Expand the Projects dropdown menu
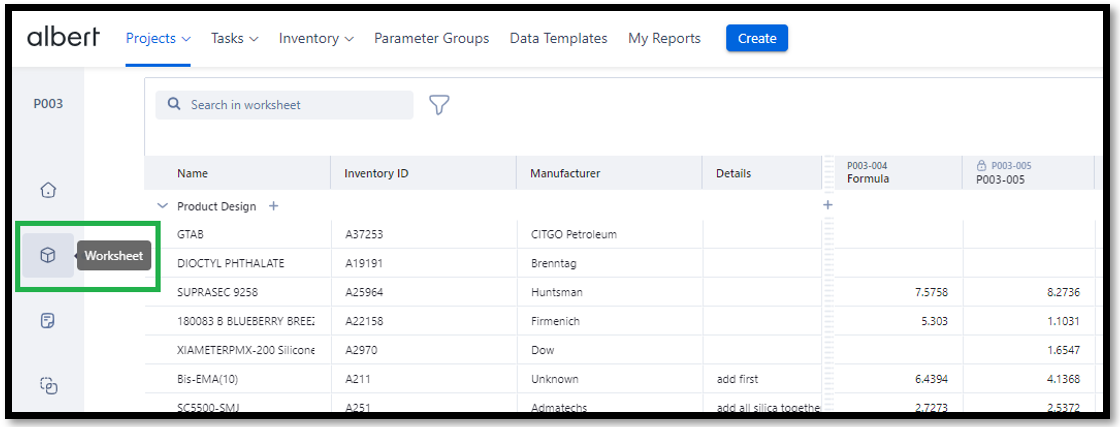The height and width of the screenshot is (427, 1120). pyautogui.click(x=158, y=39)
